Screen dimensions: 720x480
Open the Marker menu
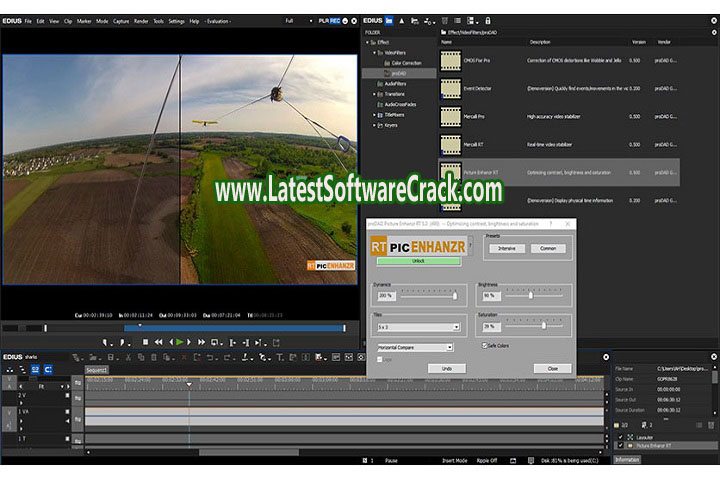coord(84,21)
